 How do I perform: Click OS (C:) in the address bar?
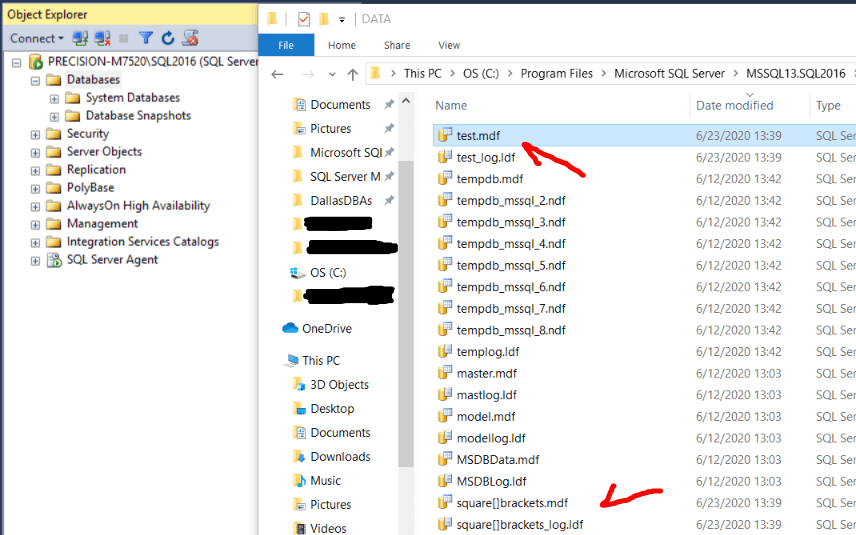click(x=480, y=74)
